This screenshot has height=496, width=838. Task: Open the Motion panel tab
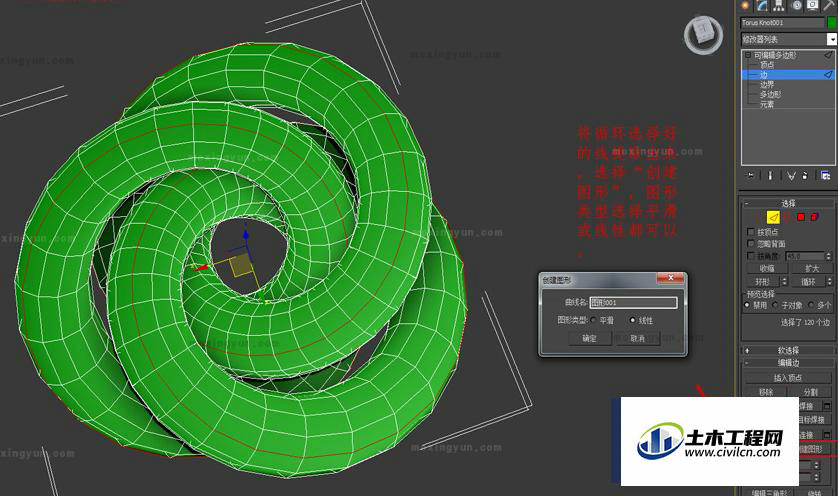(x=796, y=5)
